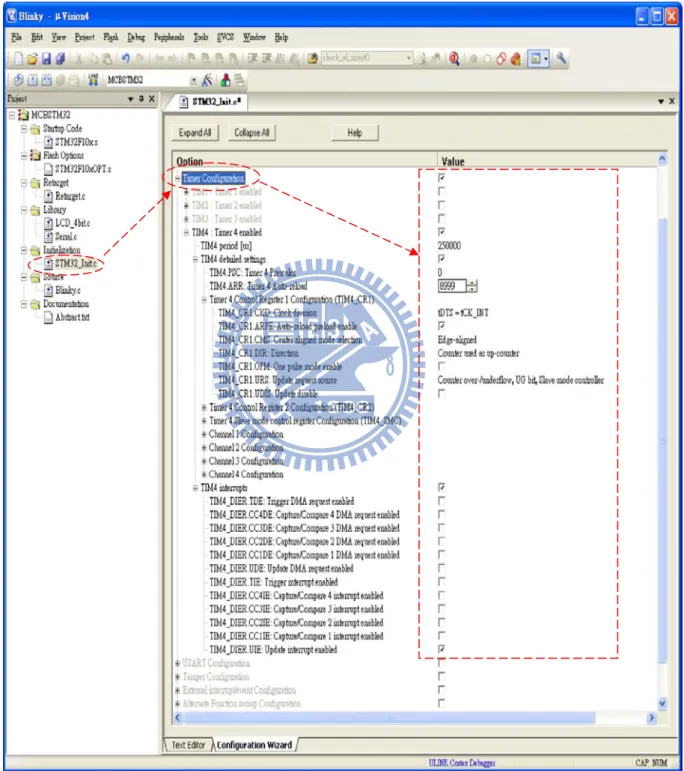
Task: Start debug session with magnifier icon
Action: [x=454, y=59]
